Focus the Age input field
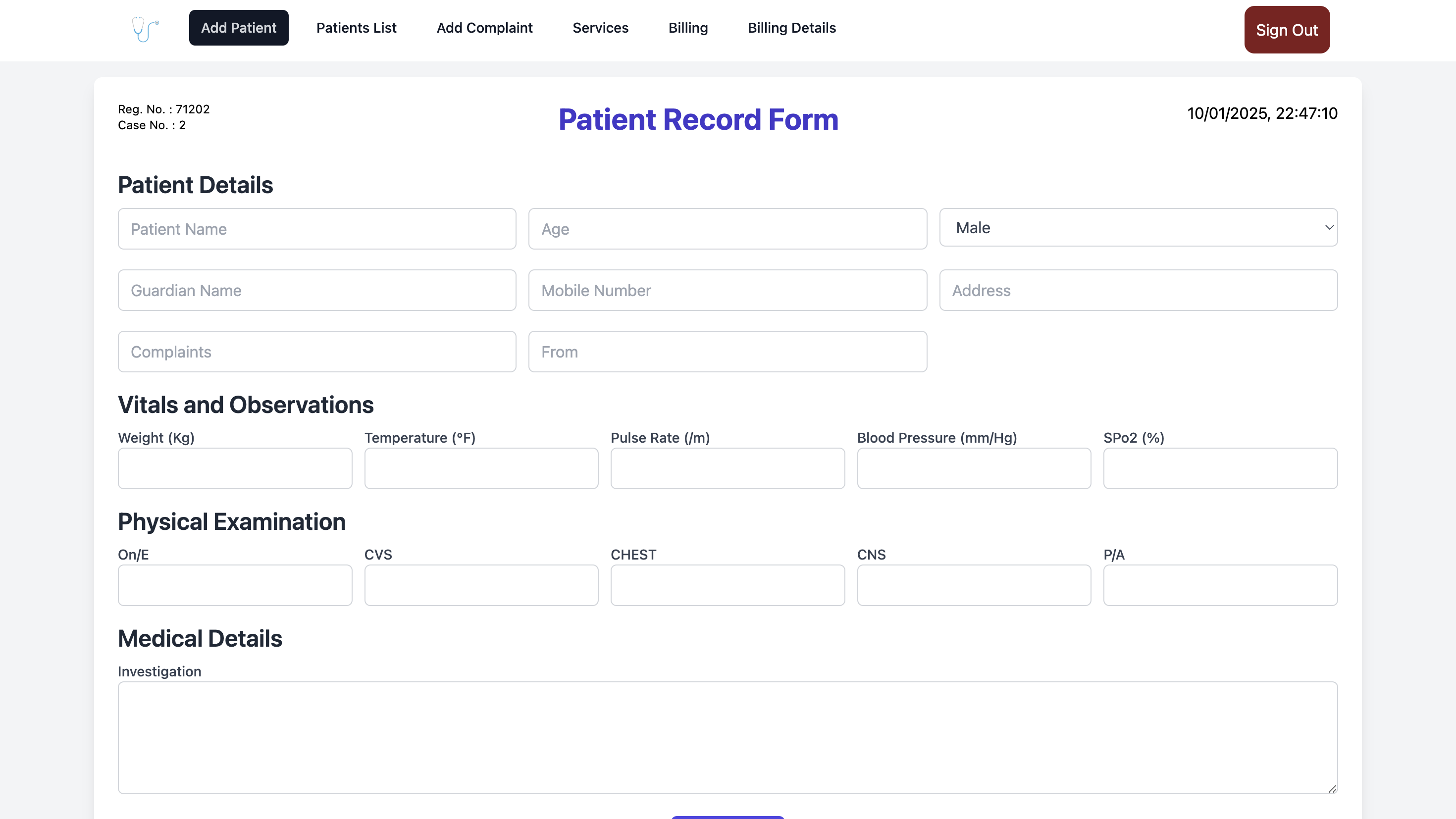 pyautogui.click(x=728, y=229)
